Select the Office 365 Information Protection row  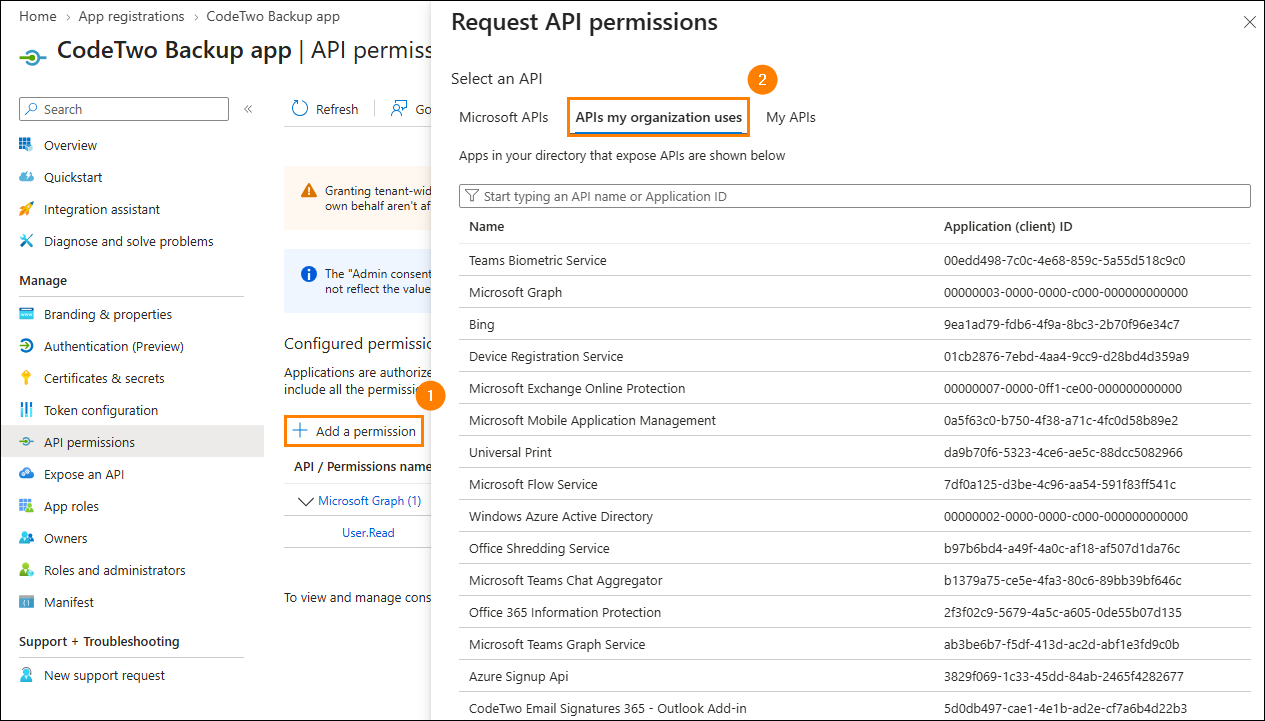coord(855,612)
